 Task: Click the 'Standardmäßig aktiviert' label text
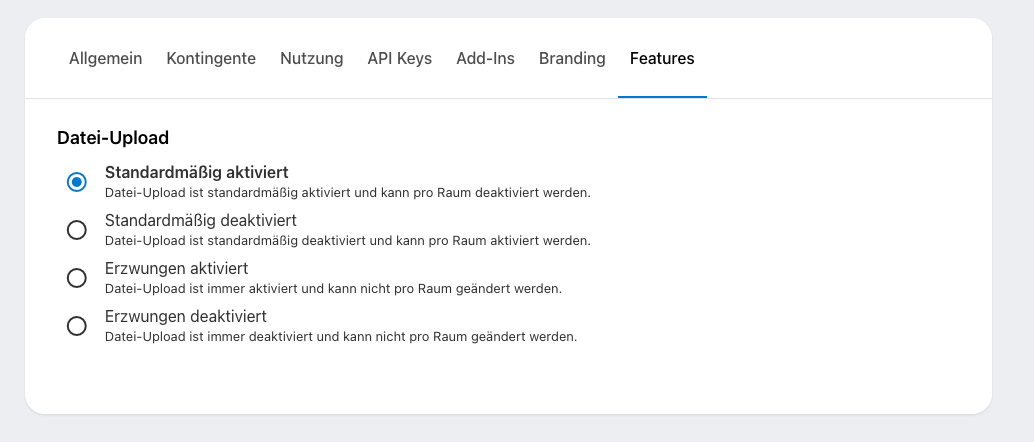(x=196, y=172)
